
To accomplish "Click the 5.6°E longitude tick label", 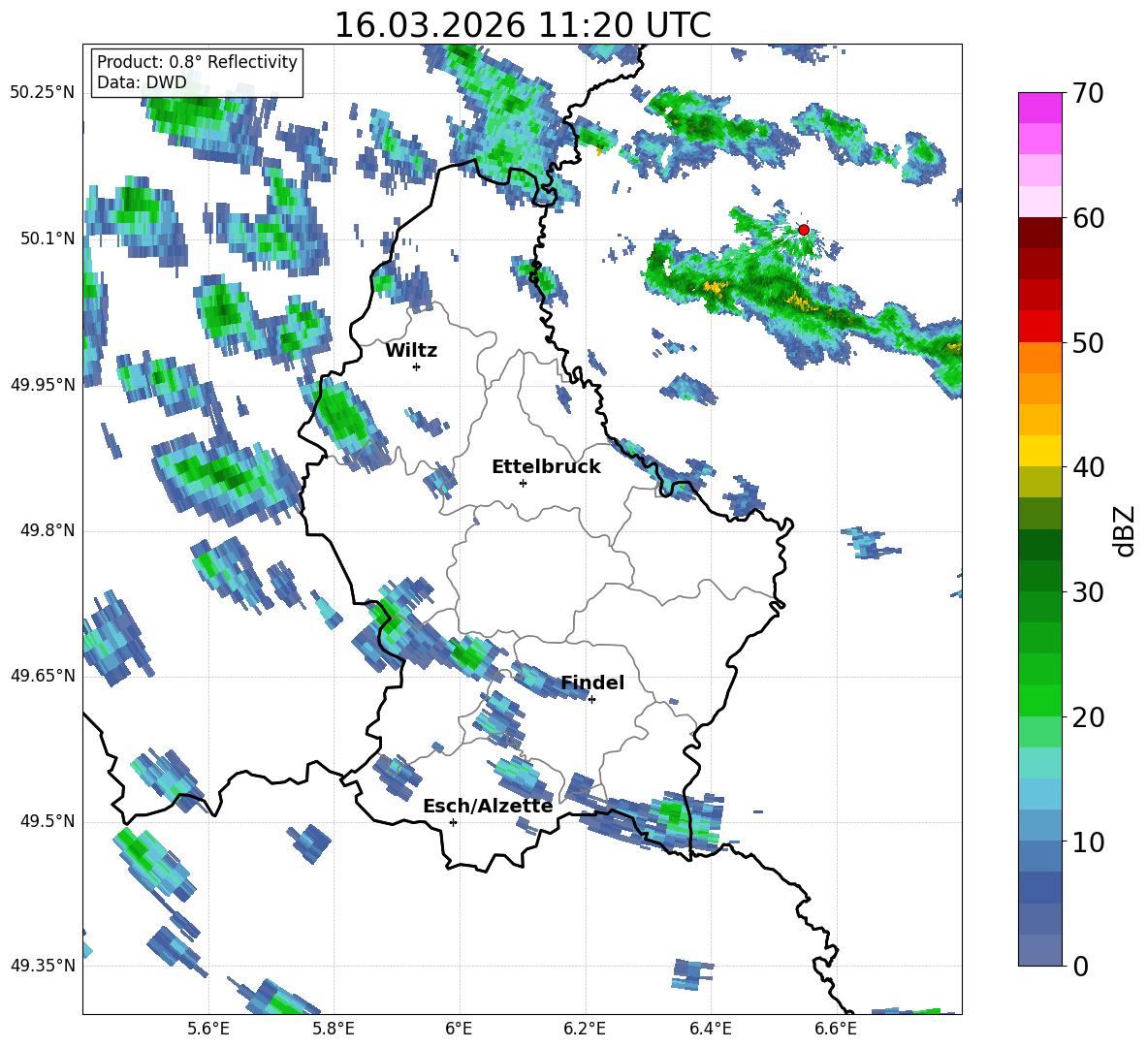I will click(208, 1029).
